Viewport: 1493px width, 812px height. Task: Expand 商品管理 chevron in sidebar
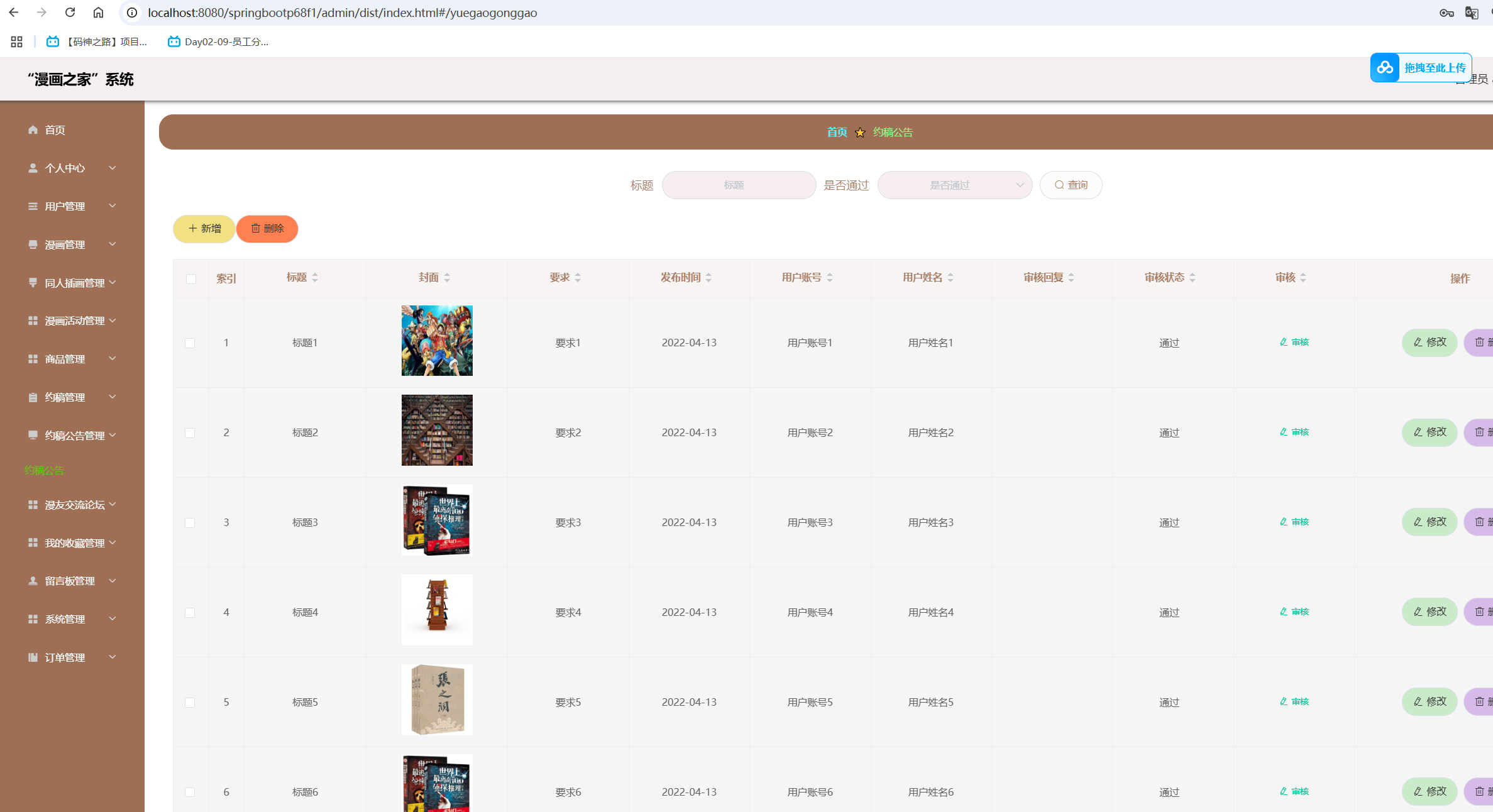[x=113, y=358]
